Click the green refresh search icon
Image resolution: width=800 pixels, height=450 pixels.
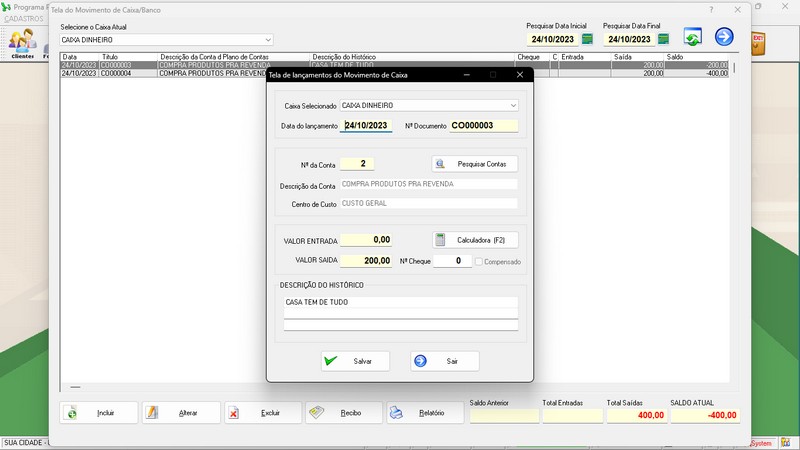pyautogui.click(x=692, y=37)
